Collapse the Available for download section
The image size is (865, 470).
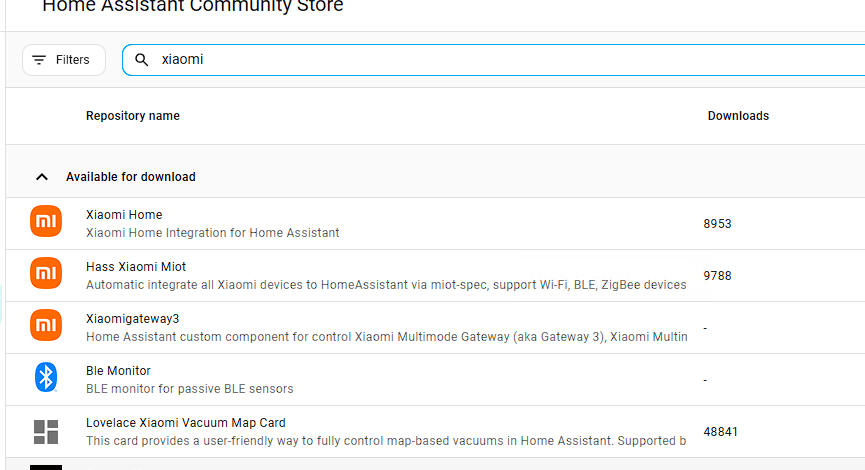(x=42, y=177)
